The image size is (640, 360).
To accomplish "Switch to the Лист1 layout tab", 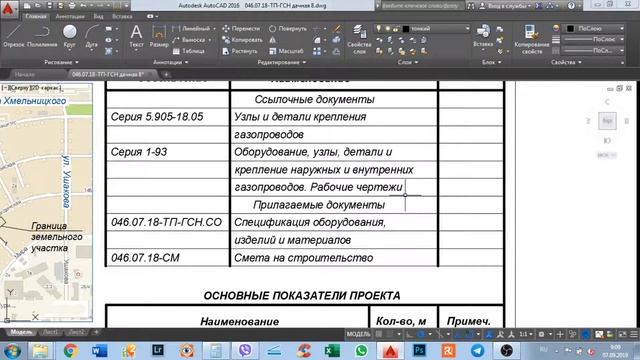I will pos(50,332).
